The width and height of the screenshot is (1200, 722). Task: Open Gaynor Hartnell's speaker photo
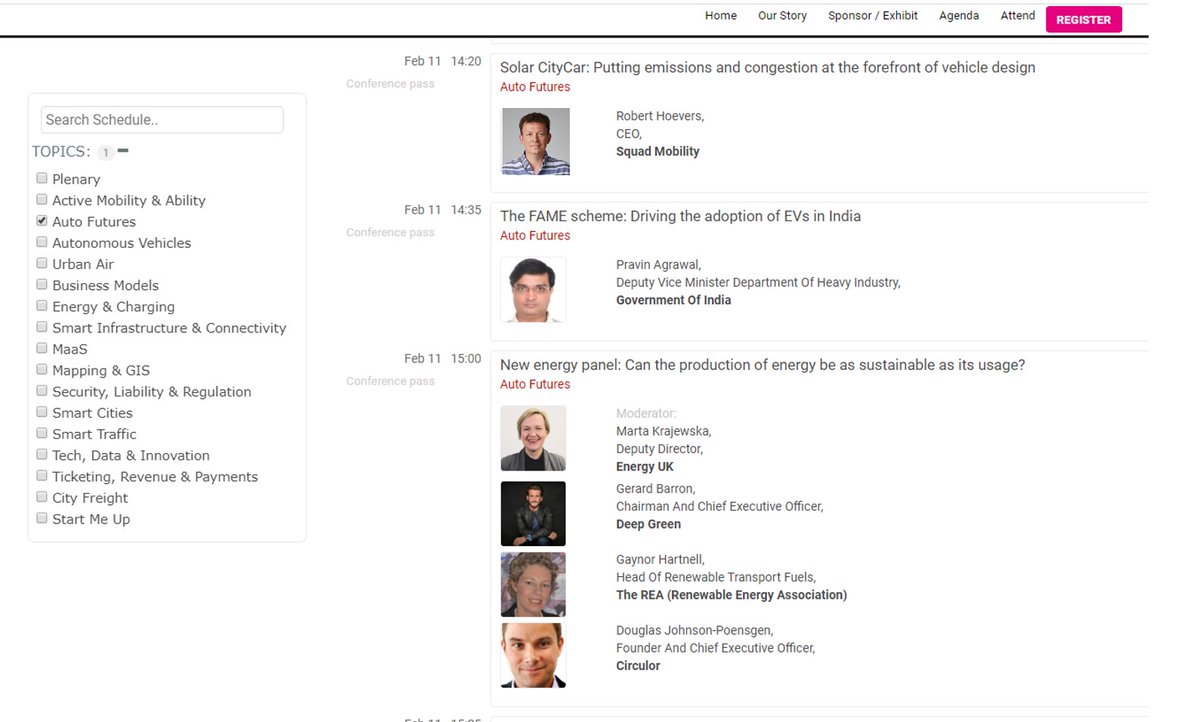click(x=533, y=585)
